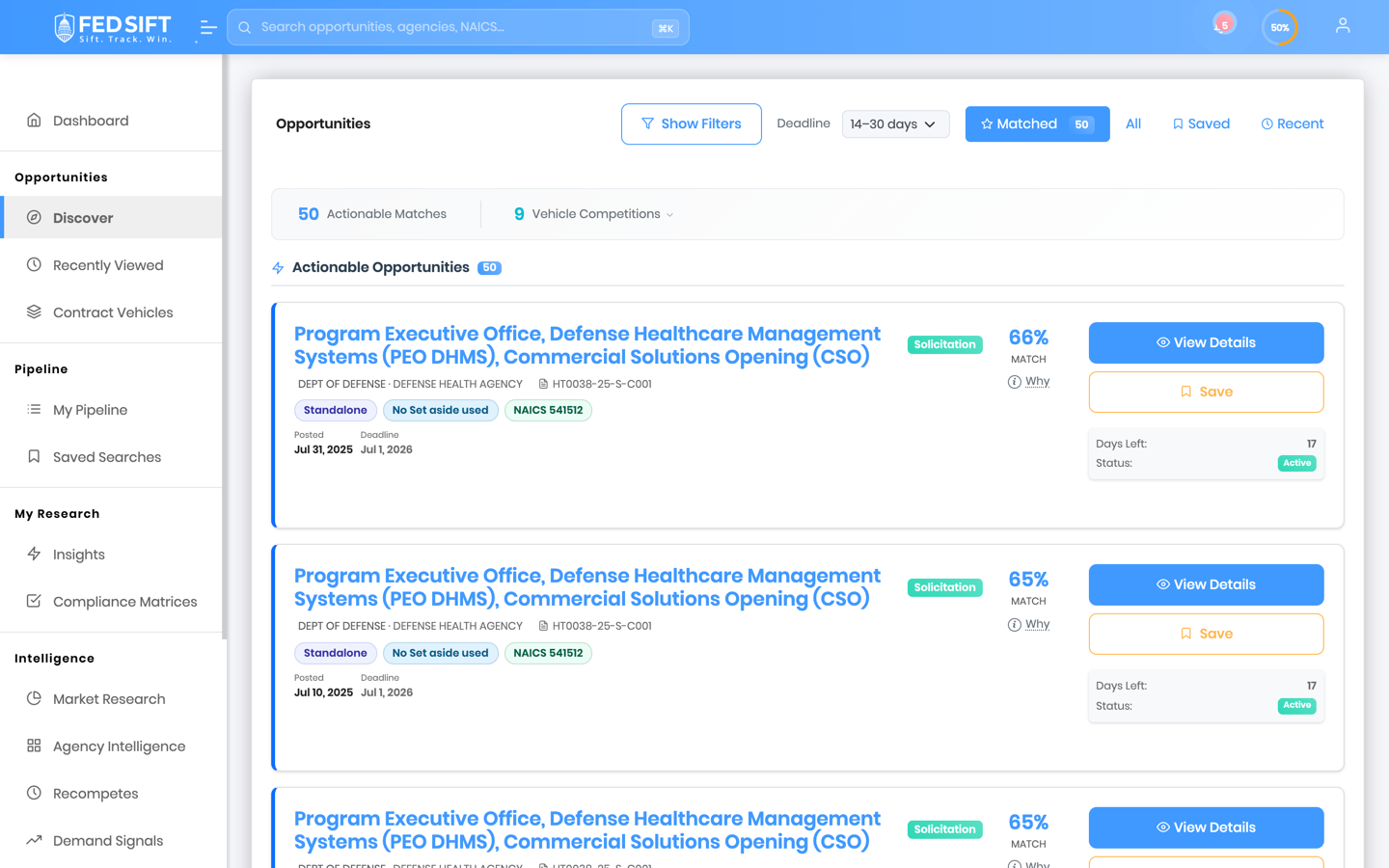The height and width of the screenshot is (868, 1389).
Task: Toggle the sidebar collapse menu icon
Action: [x=207, y=28]
